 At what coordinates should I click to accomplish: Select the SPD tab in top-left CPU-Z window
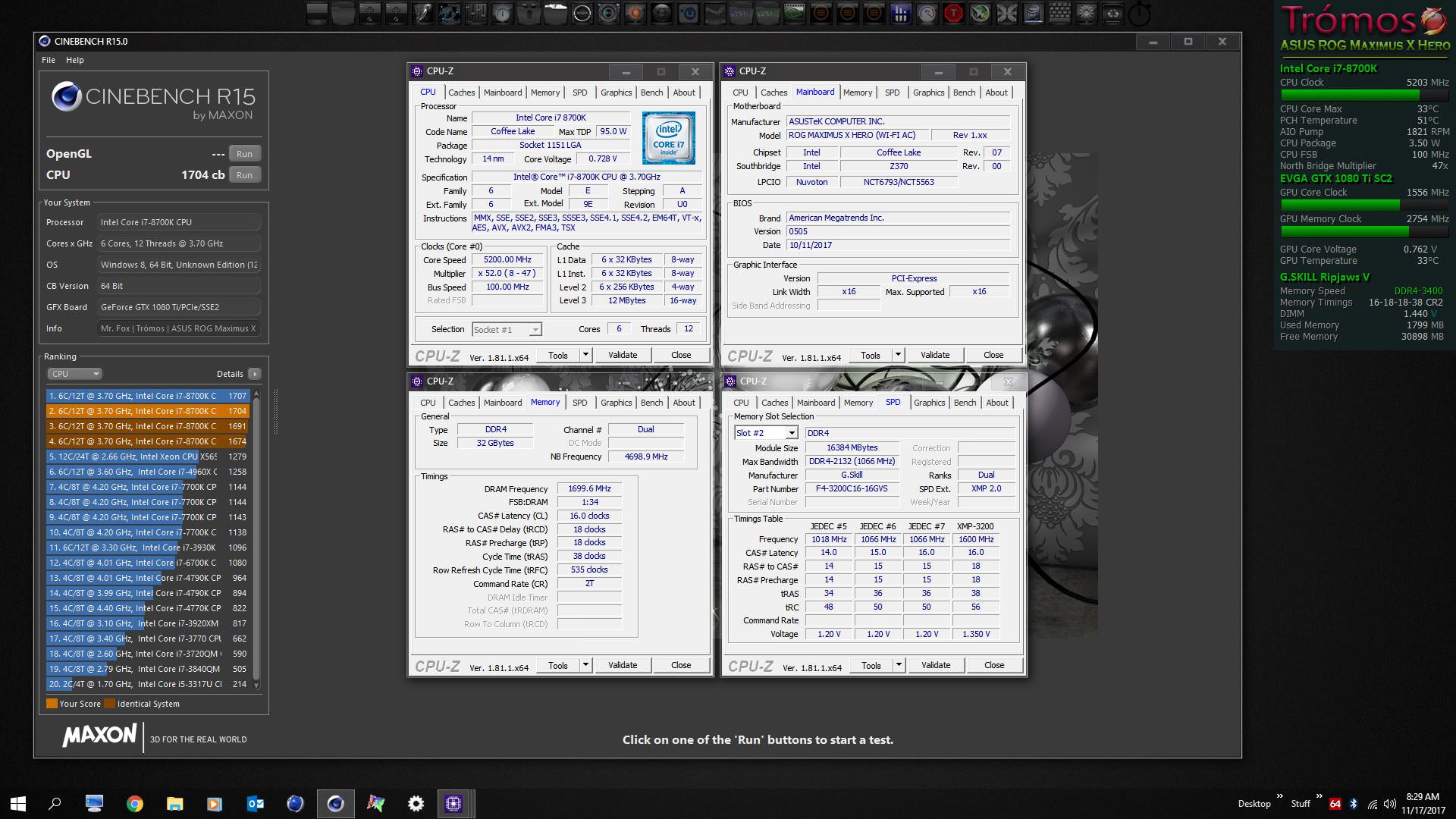pyautogui.click(x=579, y=93)
